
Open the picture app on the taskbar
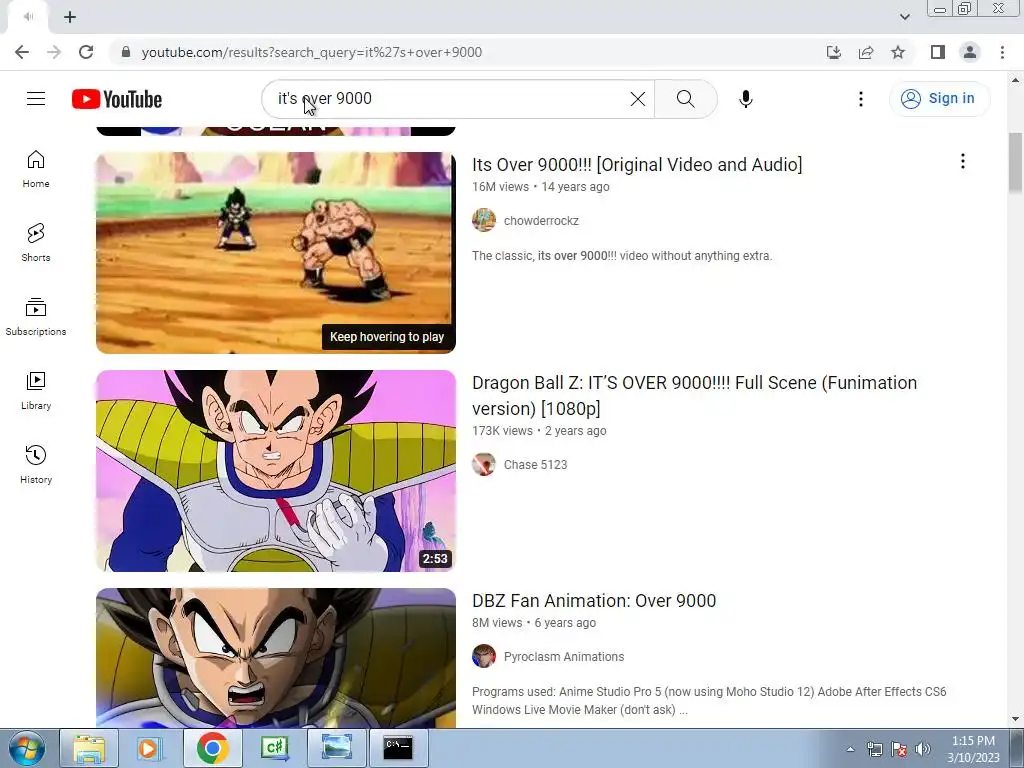point(336,748)
